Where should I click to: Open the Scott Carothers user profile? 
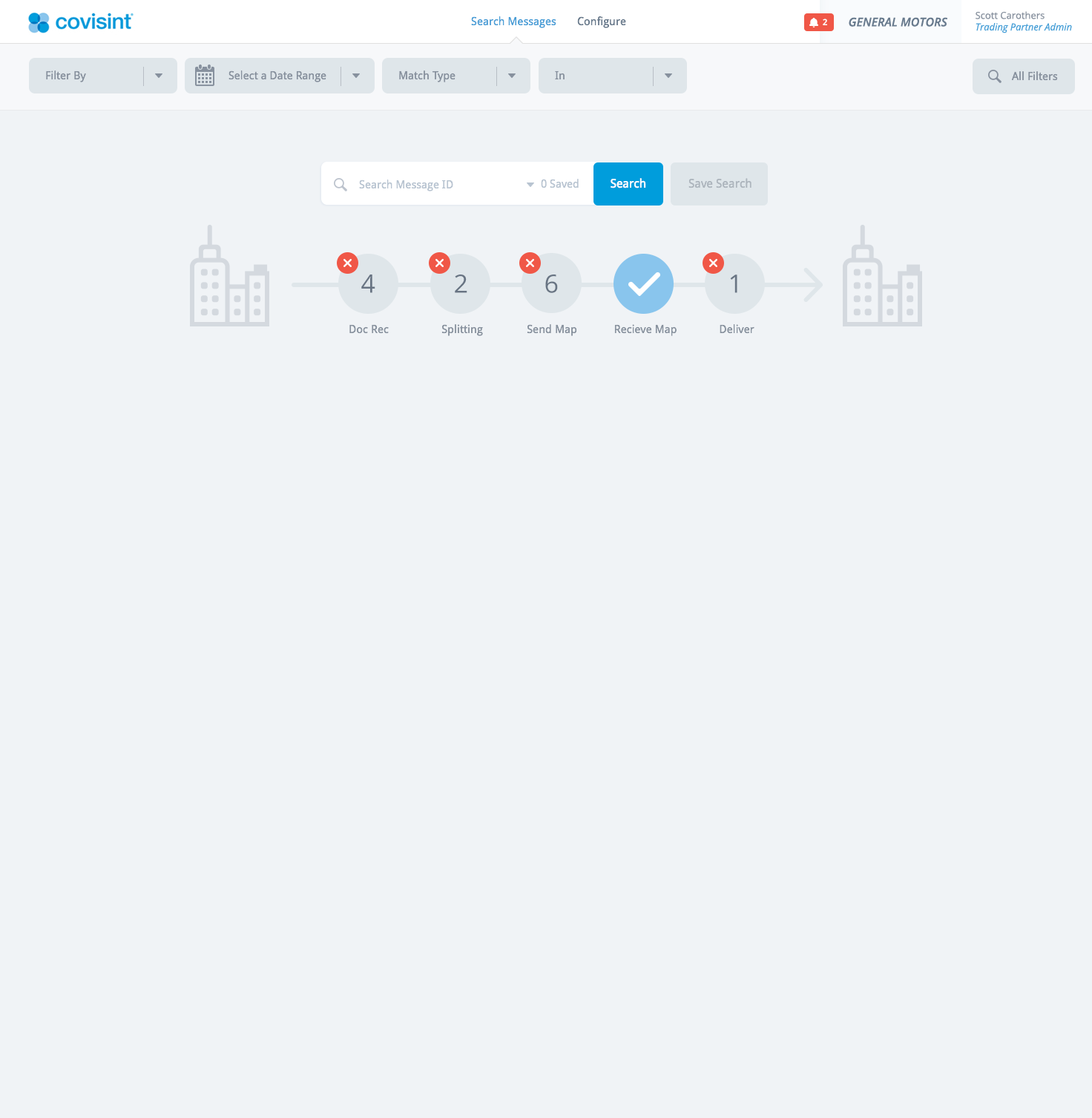click(1010, 16)
